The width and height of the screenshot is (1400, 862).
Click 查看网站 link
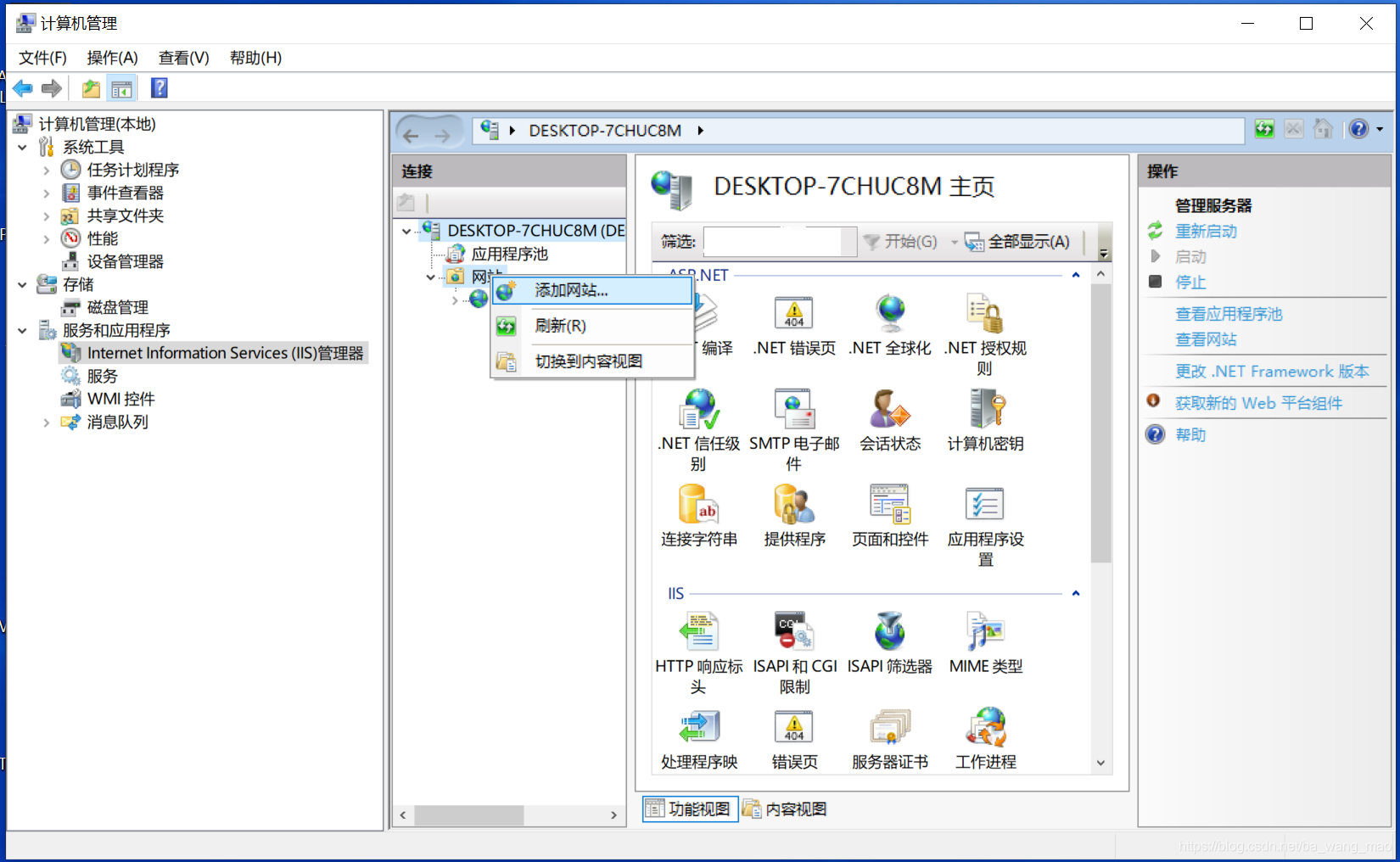tap(1206, 339)
